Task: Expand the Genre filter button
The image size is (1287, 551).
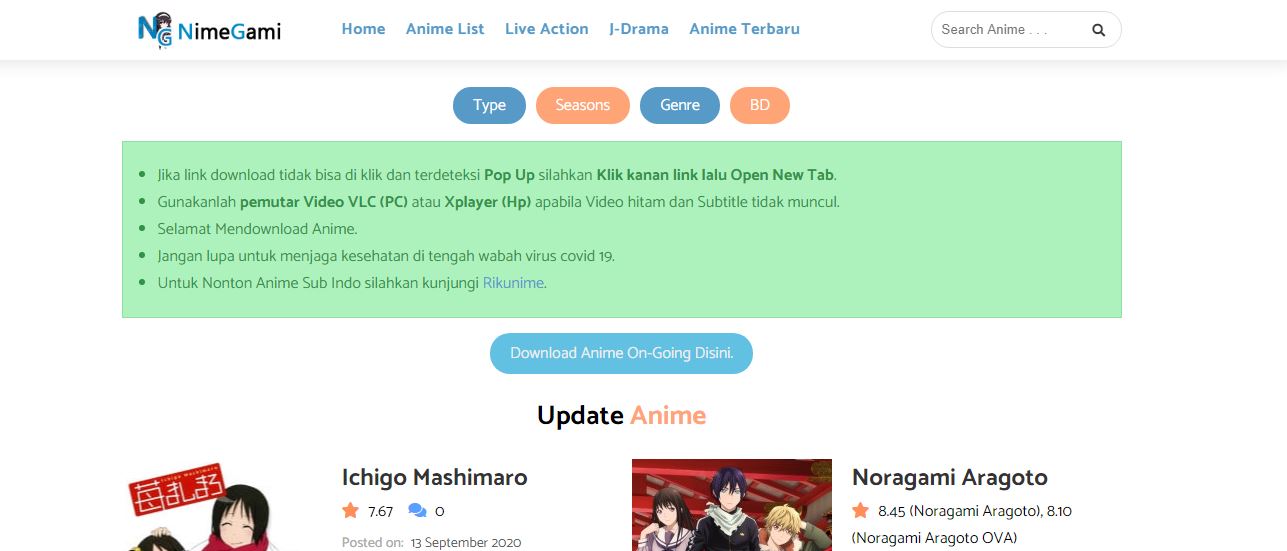Action: click(x=680, y=105)
